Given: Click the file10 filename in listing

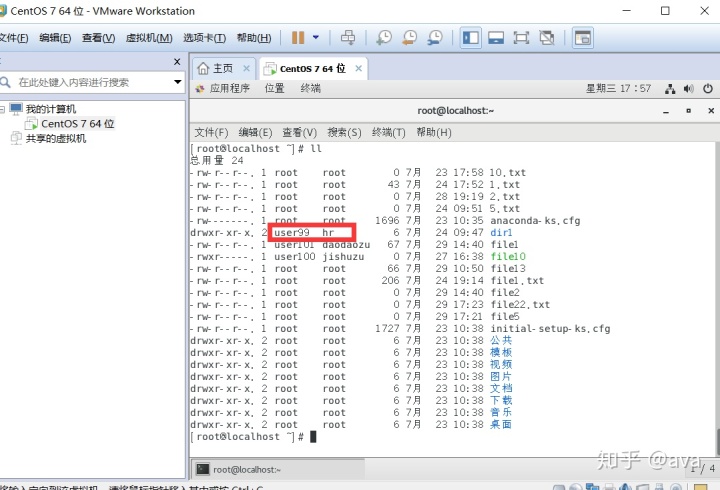Looking at the screenshot, I should pyautogui.click(x=508, y=257).
